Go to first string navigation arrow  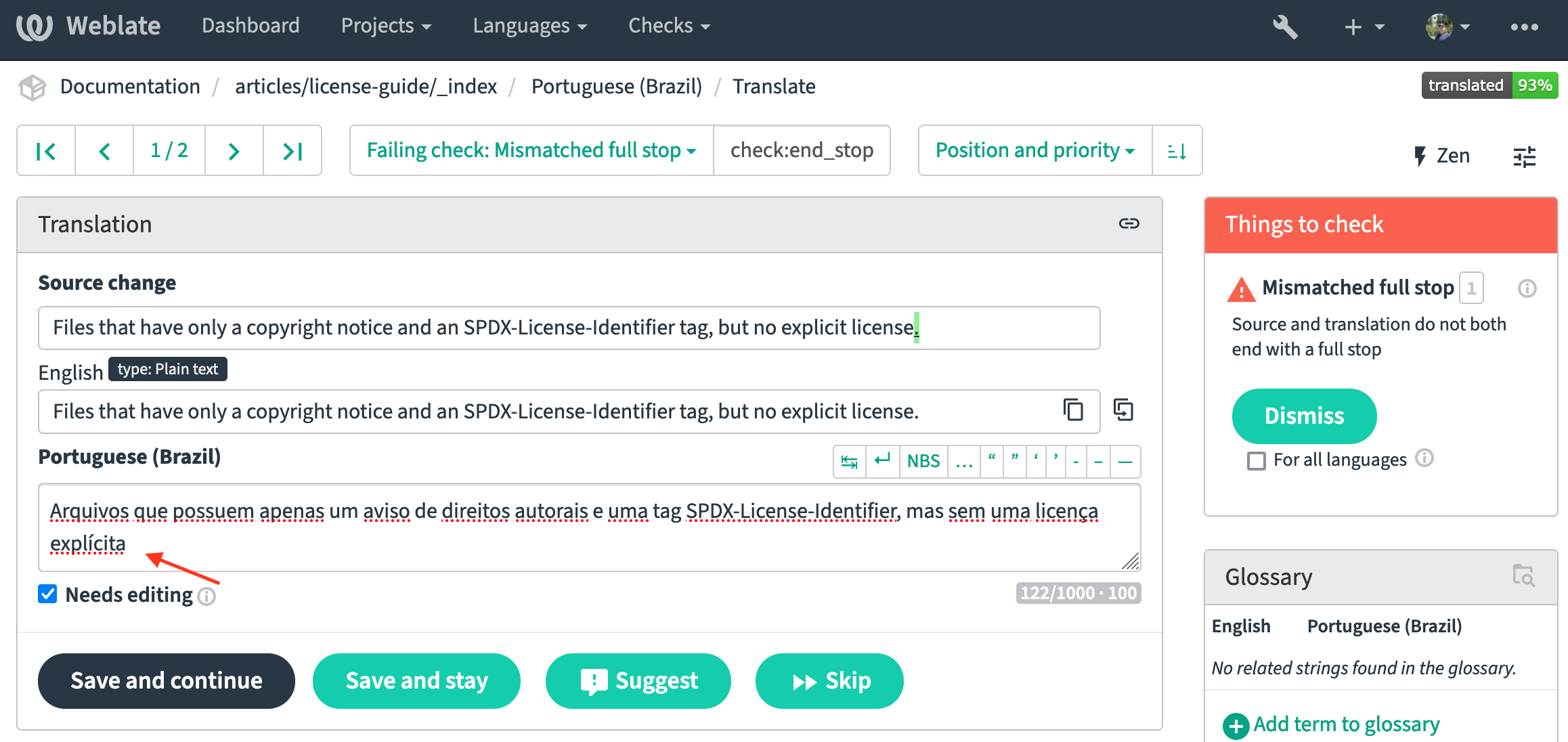click(46, 151)
